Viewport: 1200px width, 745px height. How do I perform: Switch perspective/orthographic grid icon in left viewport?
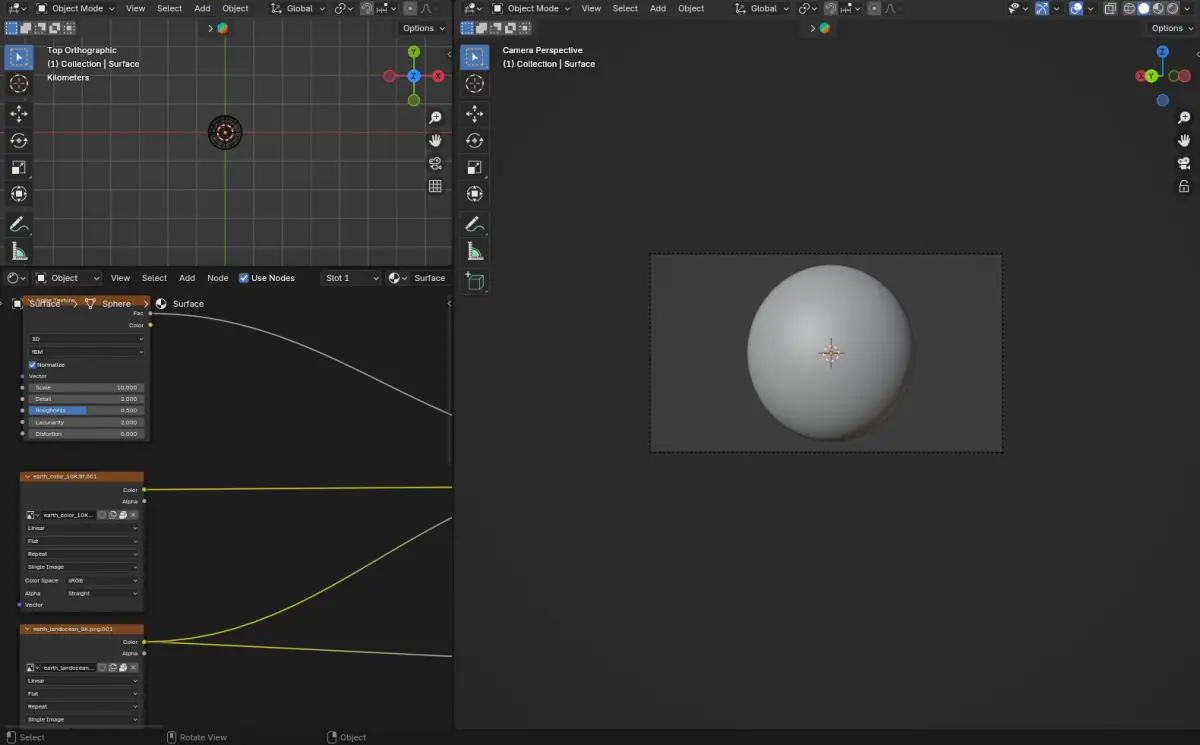435,186
